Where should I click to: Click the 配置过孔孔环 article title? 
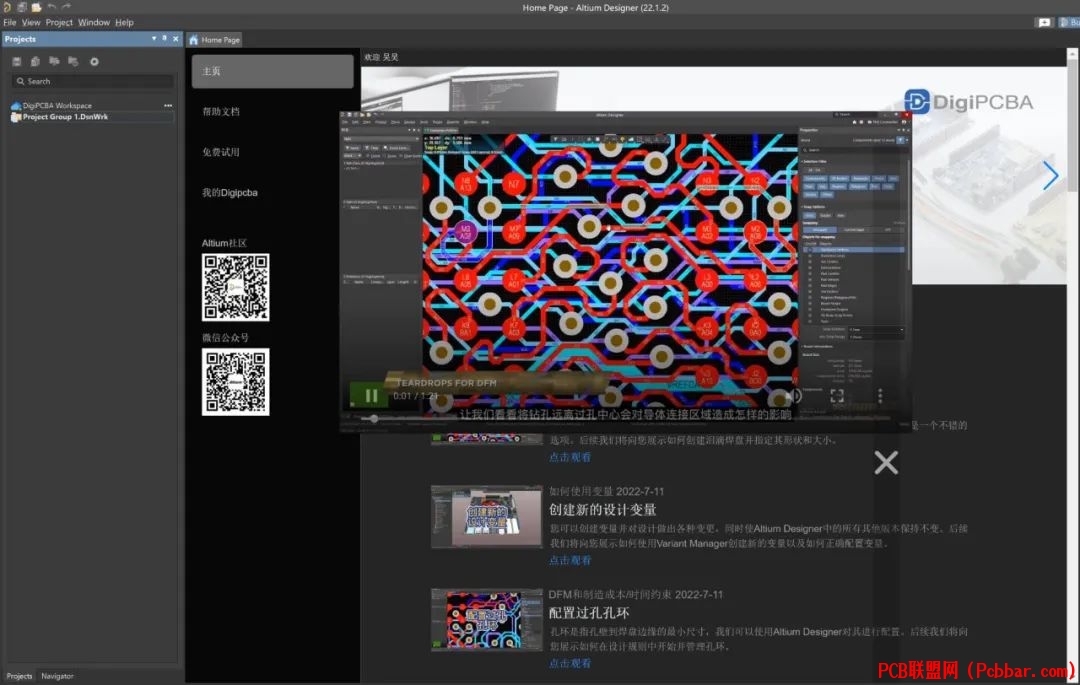coord(589,613)
